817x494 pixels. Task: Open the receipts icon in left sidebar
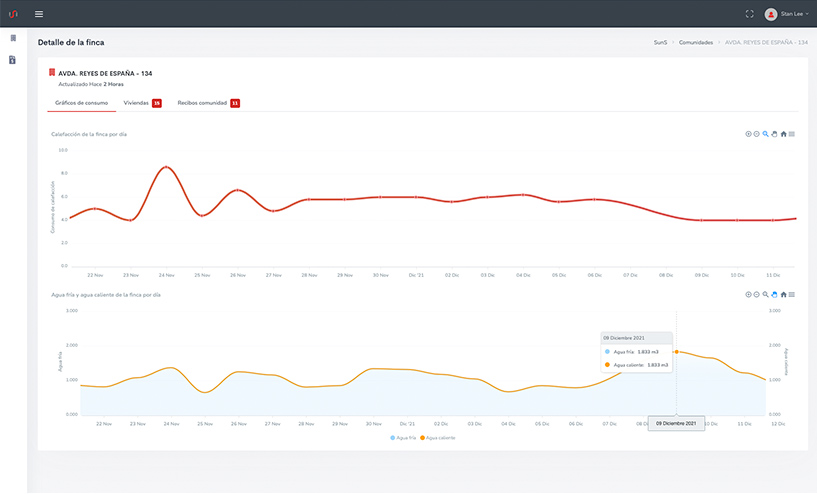pyautogui.click(x=13, y=60)
